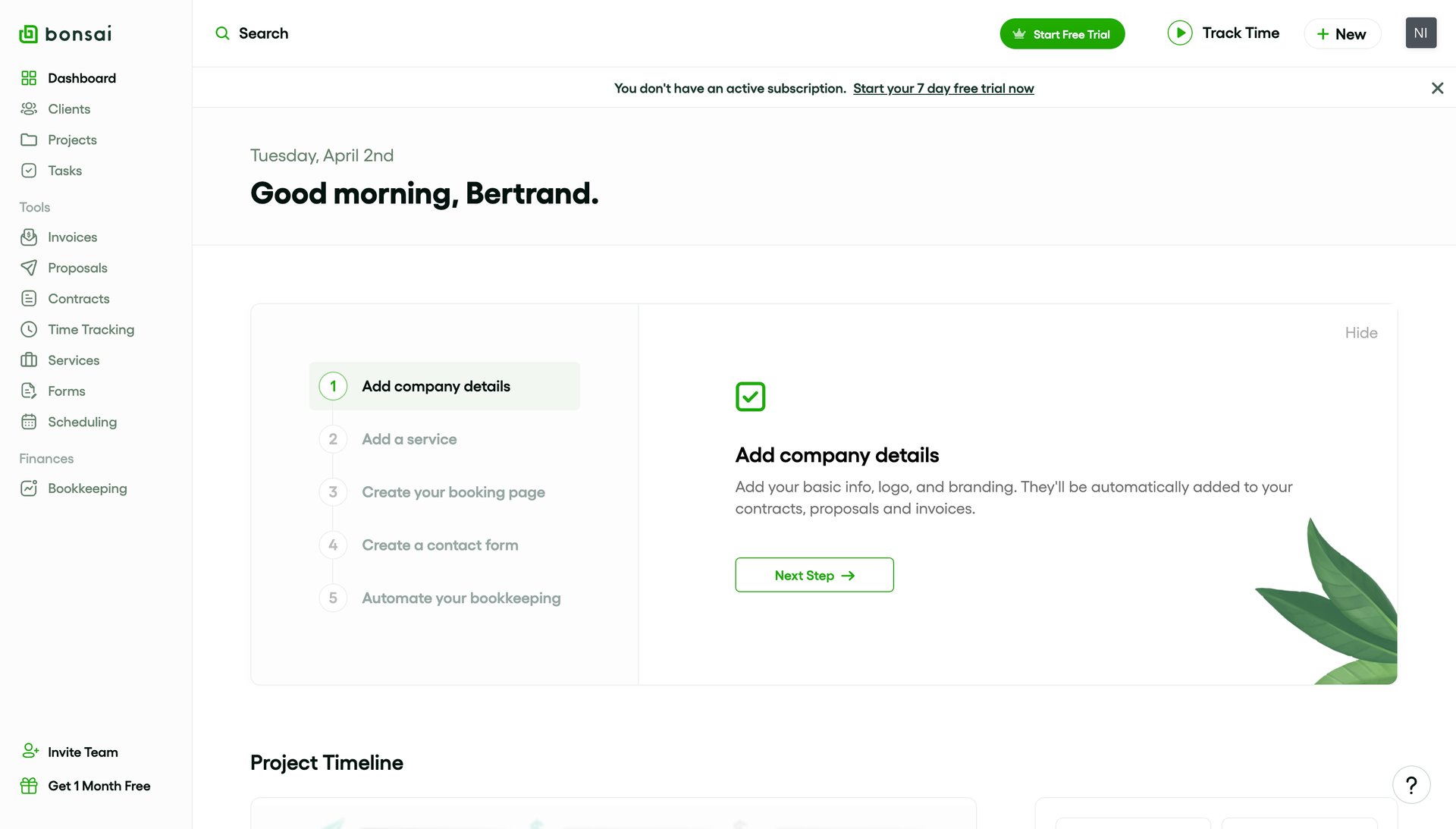Open Forms under Tools
Viewport: 1456px width, 829px height.
click(64, 391)
